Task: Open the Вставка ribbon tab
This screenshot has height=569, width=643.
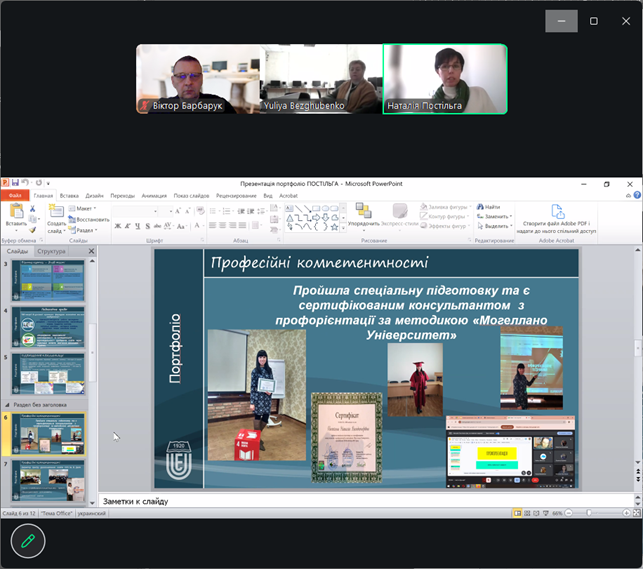Action: click(x=69, y=196)
